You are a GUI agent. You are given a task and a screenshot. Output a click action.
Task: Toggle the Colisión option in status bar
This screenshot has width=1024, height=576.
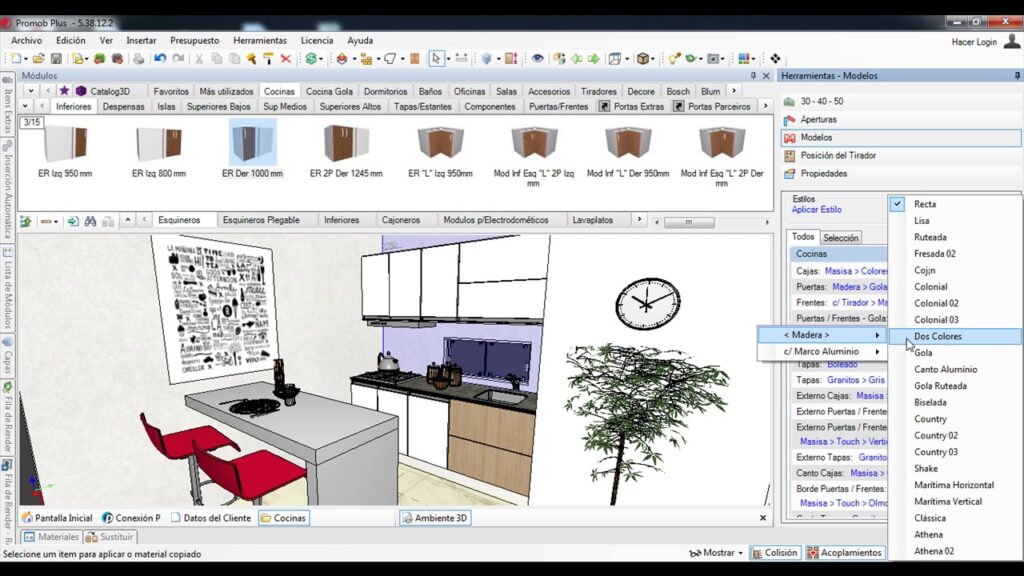(775, 553)
